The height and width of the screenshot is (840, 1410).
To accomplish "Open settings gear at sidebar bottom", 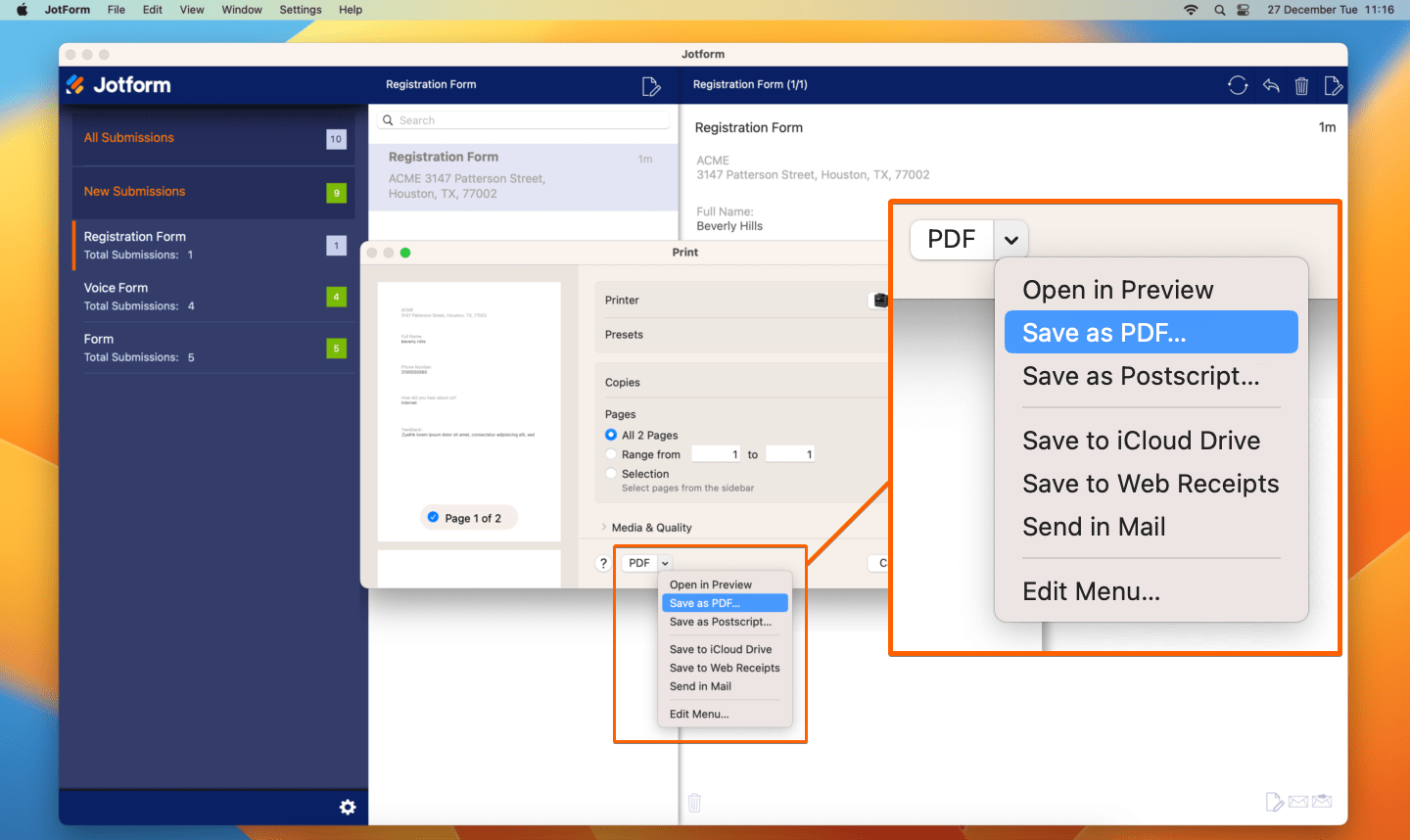I will [348, 807].
